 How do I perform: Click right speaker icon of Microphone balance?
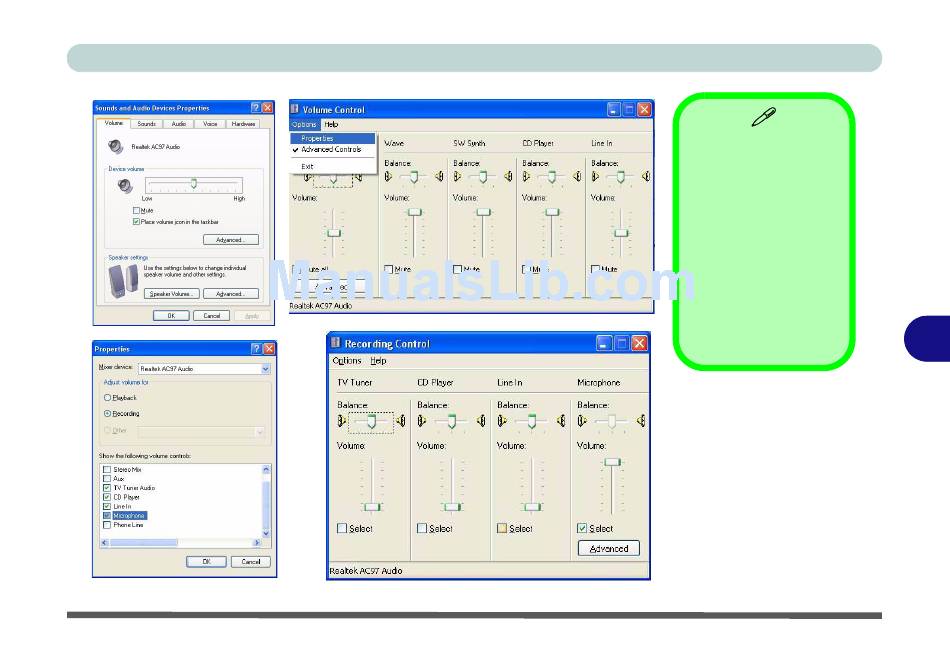click(639, 422)
